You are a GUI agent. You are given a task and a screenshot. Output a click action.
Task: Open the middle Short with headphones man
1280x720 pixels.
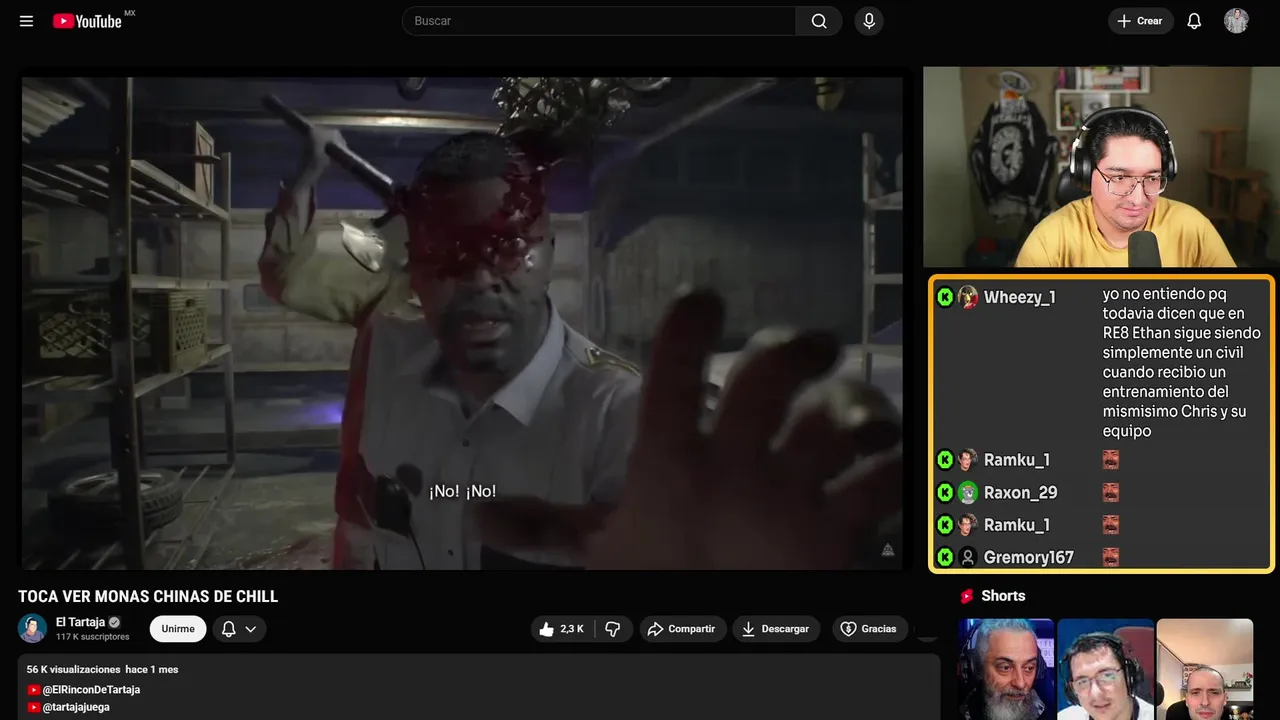[1105, 669]
